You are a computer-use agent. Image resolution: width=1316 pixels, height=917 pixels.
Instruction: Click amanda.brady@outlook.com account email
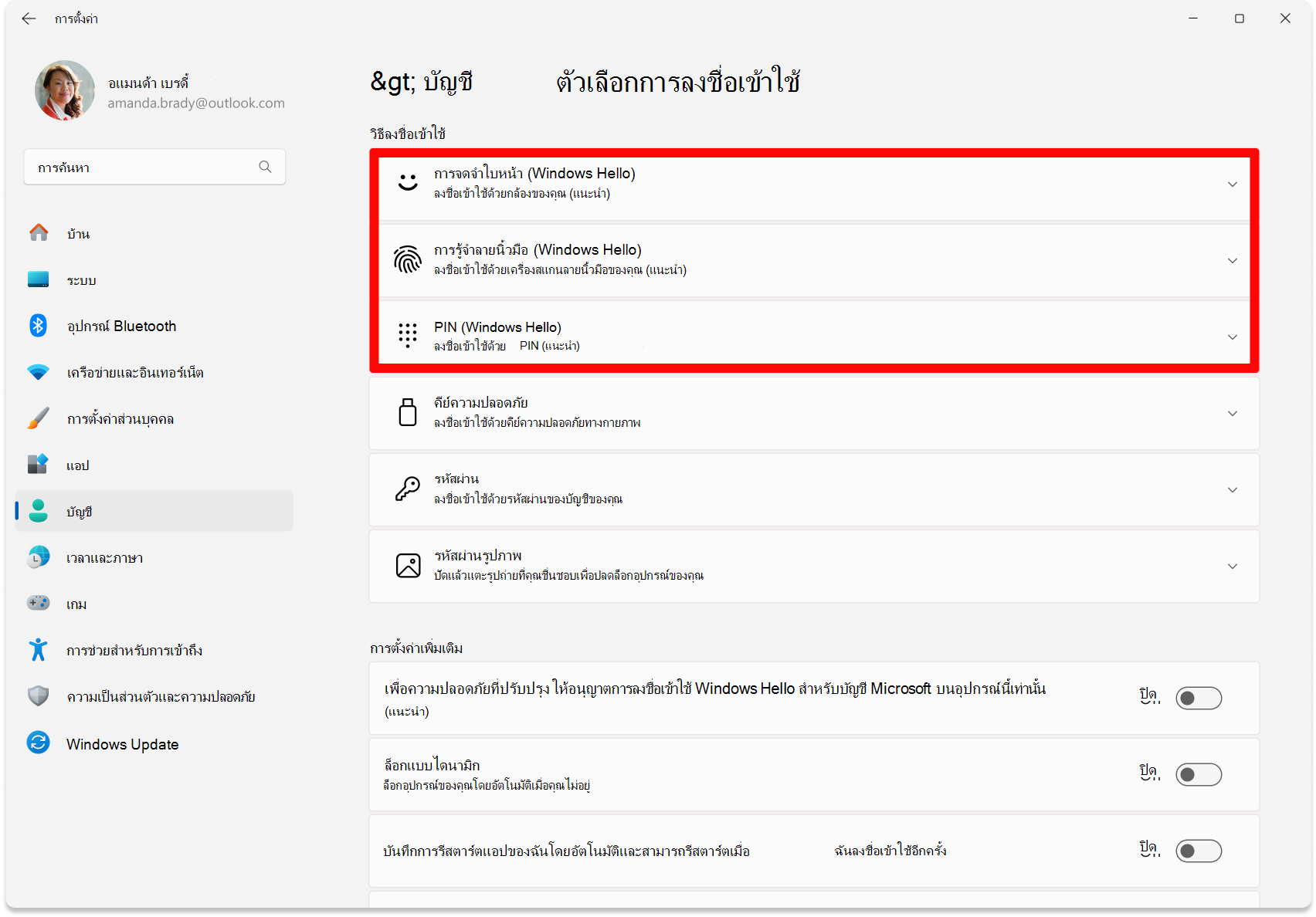tap(196, 103)
